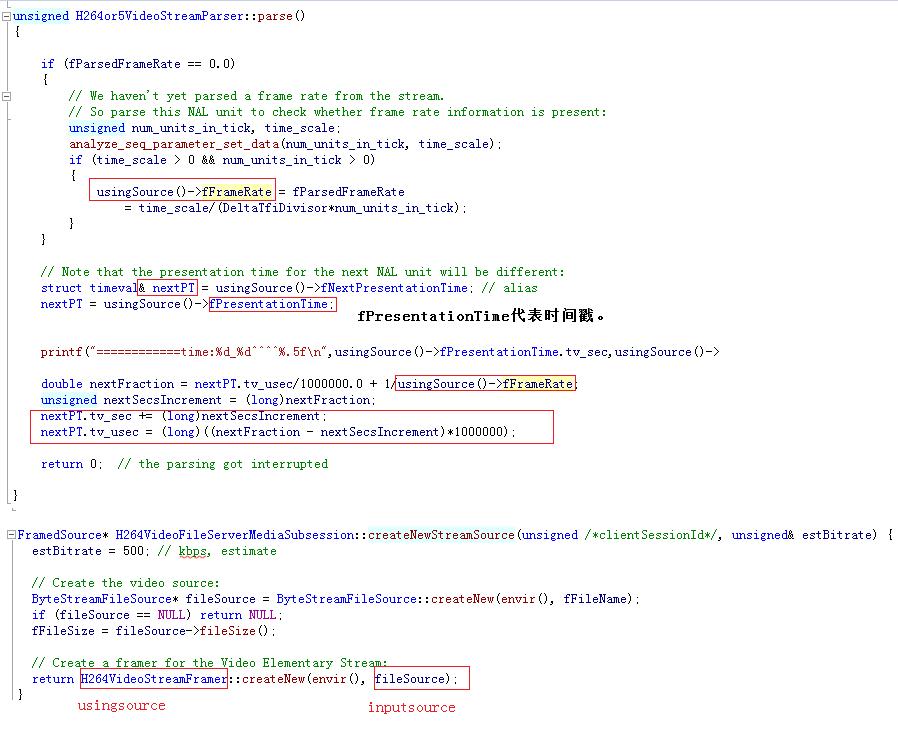Viewport: 898px width, 734px height.
Task: Click '// Note that the presentation time' comment
Action: pyautogui.click(x=302, y=272)
